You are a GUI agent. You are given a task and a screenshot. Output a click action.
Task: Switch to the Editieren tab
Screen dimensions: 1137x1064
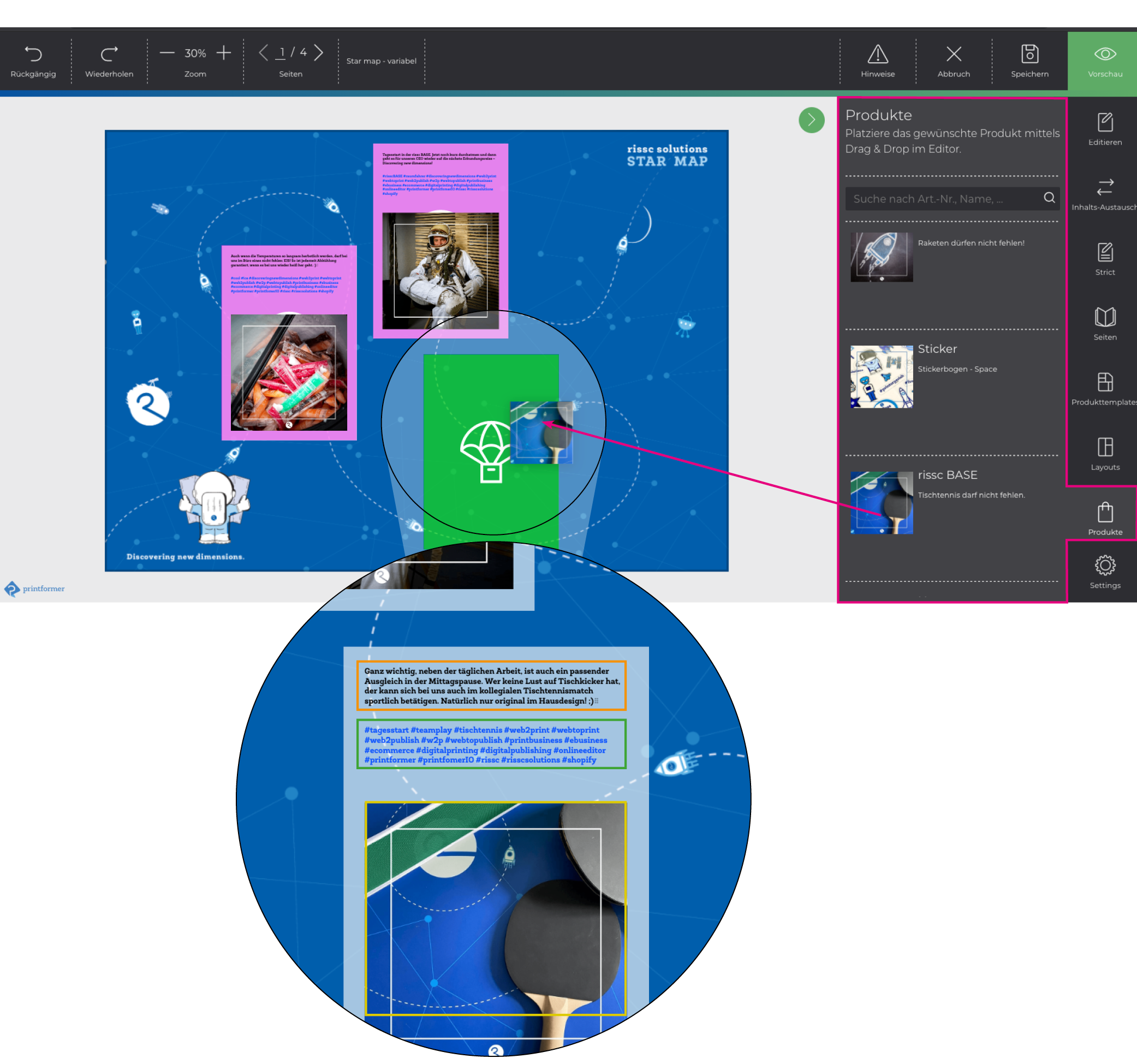(1104, 122)
